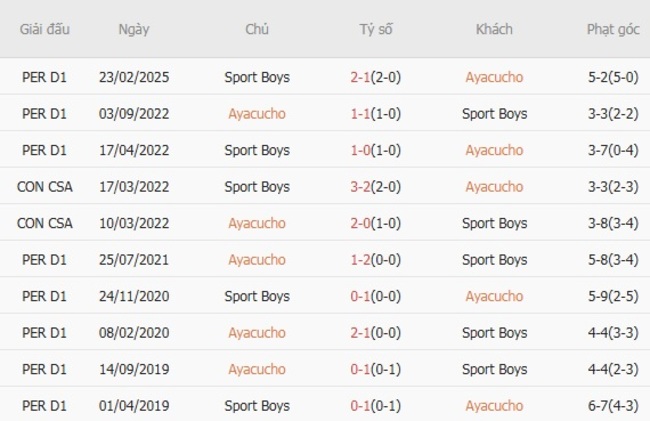Select the 'Tỷ số' column header
The height and width of the screenshot is (421, 650).
tap(376, 29)
